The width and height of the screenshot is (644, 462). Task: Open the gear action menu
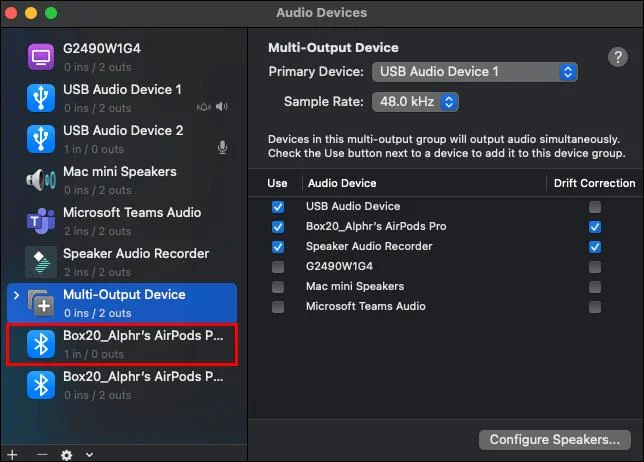click(67, 455)
